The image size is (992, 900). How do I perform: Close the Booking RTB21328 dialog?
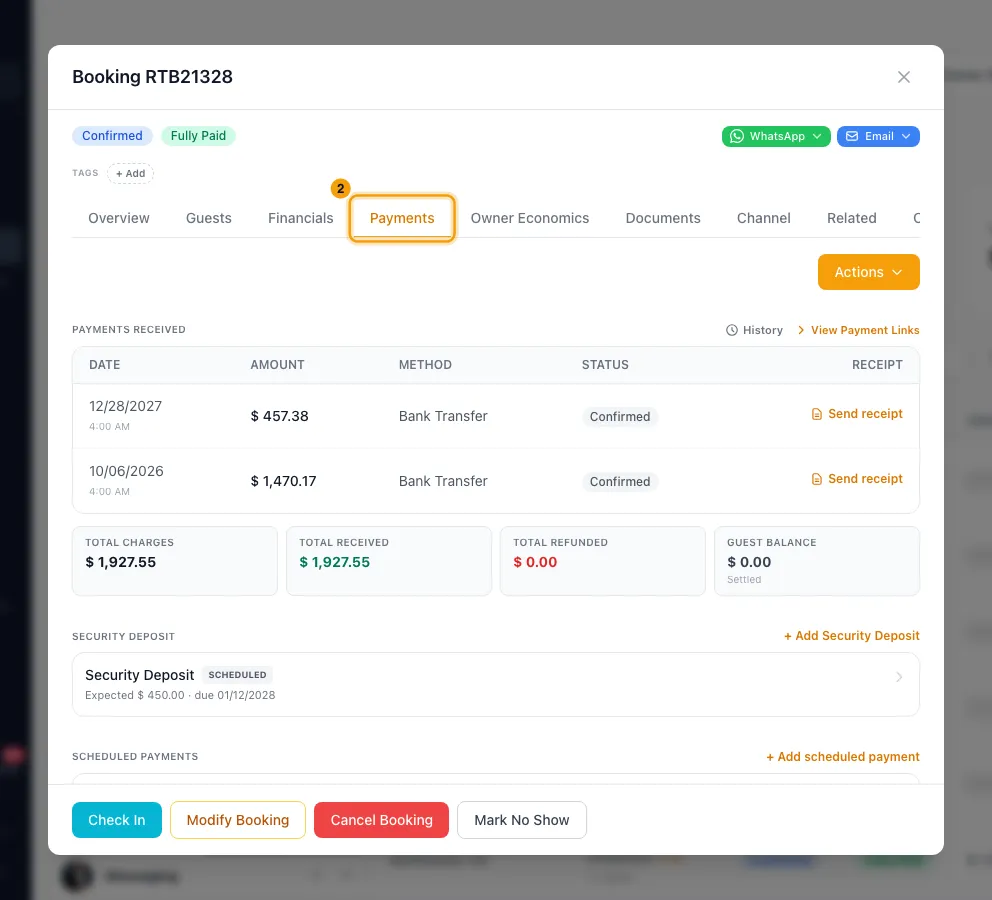903,77
